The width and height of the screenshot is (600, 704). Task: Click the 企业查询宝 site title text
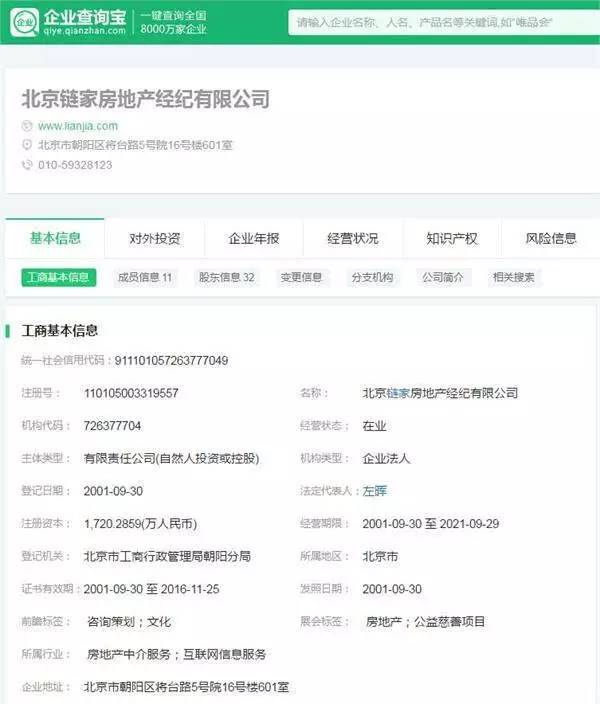click(x=85, y=17)
